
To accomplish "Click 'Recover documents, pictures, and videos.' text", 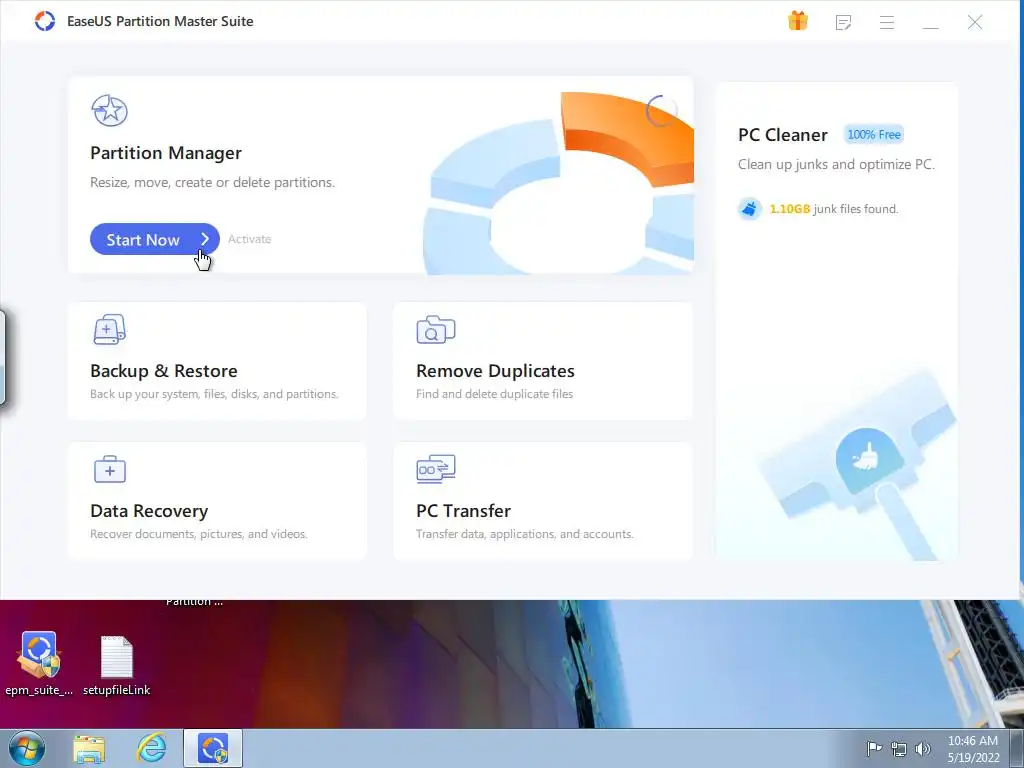I will click(x=199, y=534).
